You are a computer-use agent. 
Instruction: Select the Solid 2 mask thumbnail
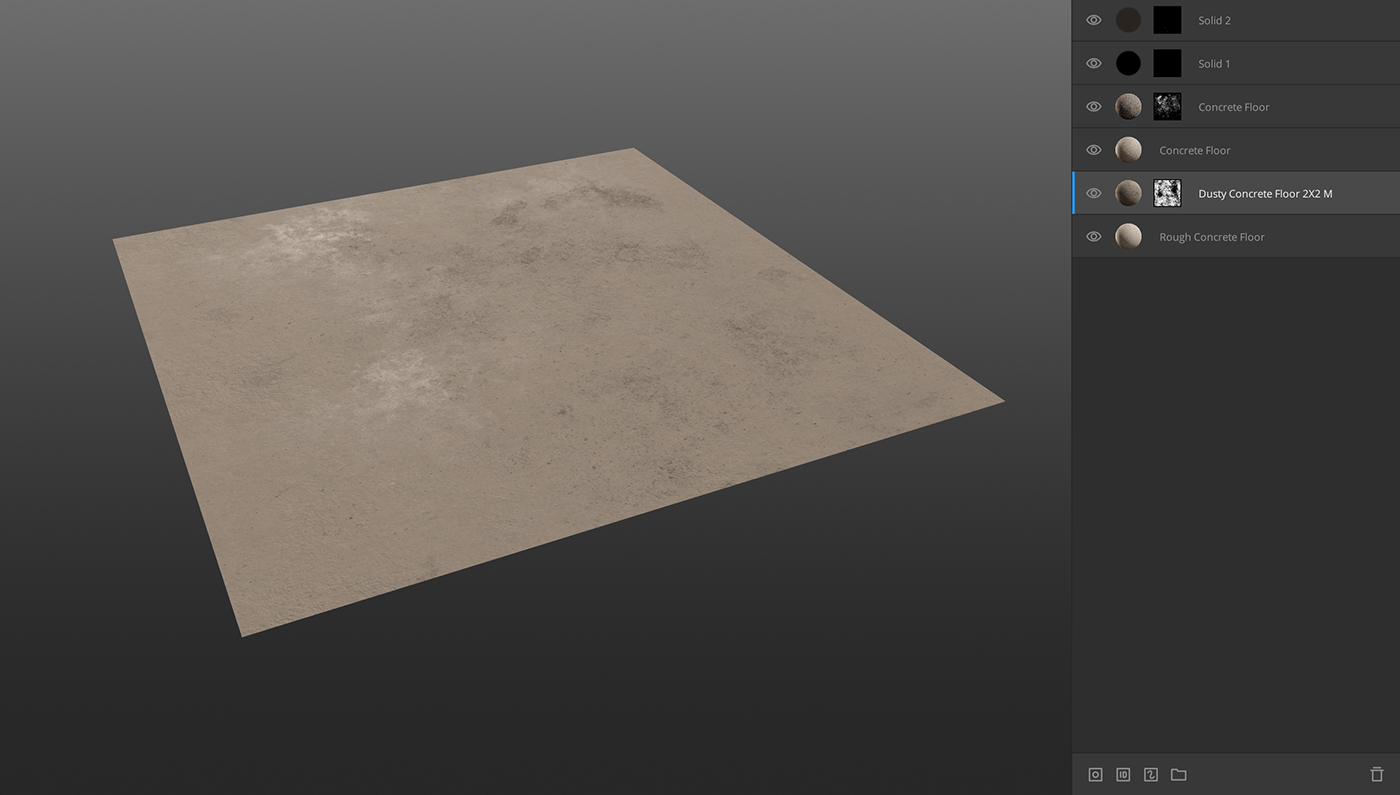coord(1167,20)
